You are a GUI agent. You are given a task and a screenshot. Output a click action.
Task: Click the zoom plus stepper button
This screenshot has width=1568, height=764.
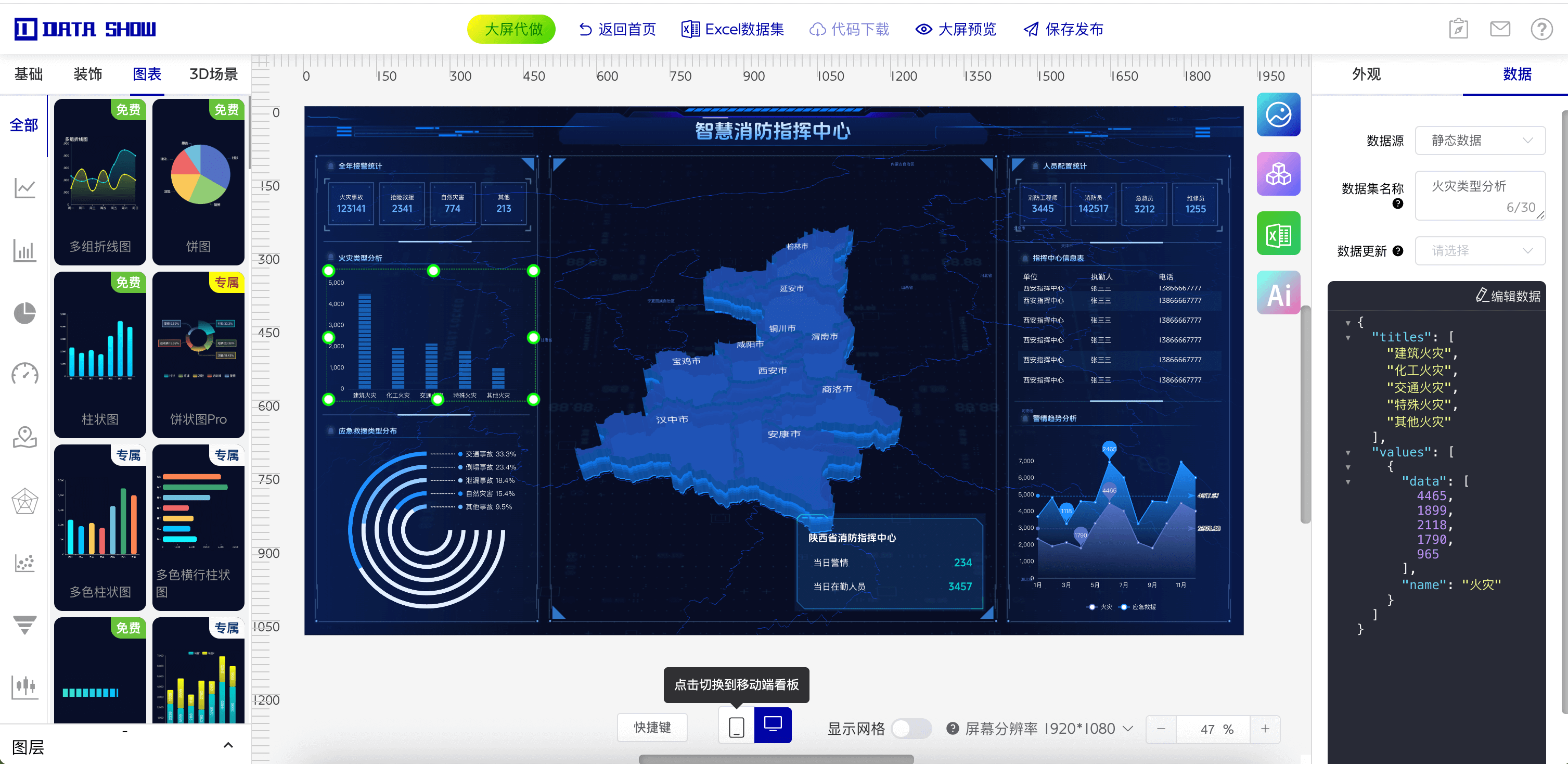tap(1265, 729)
